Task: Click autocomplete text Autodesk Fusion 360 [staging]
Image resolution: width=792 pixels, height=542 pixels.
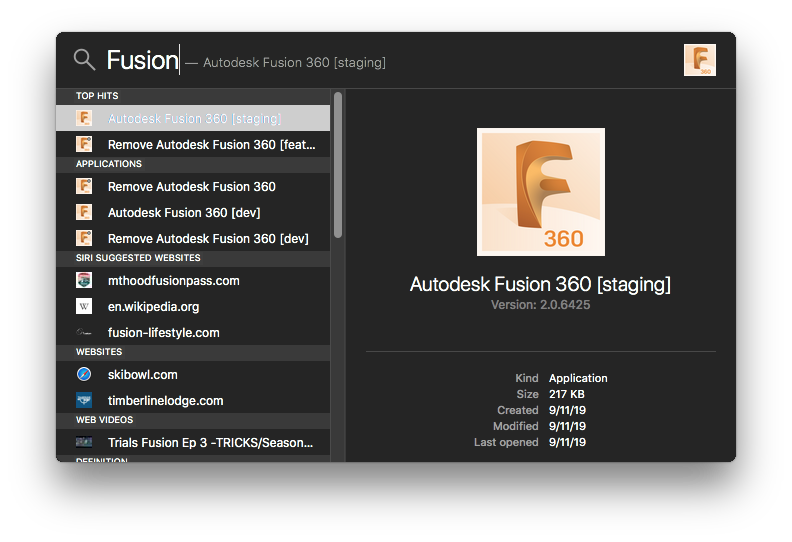Action: (294, 63)
